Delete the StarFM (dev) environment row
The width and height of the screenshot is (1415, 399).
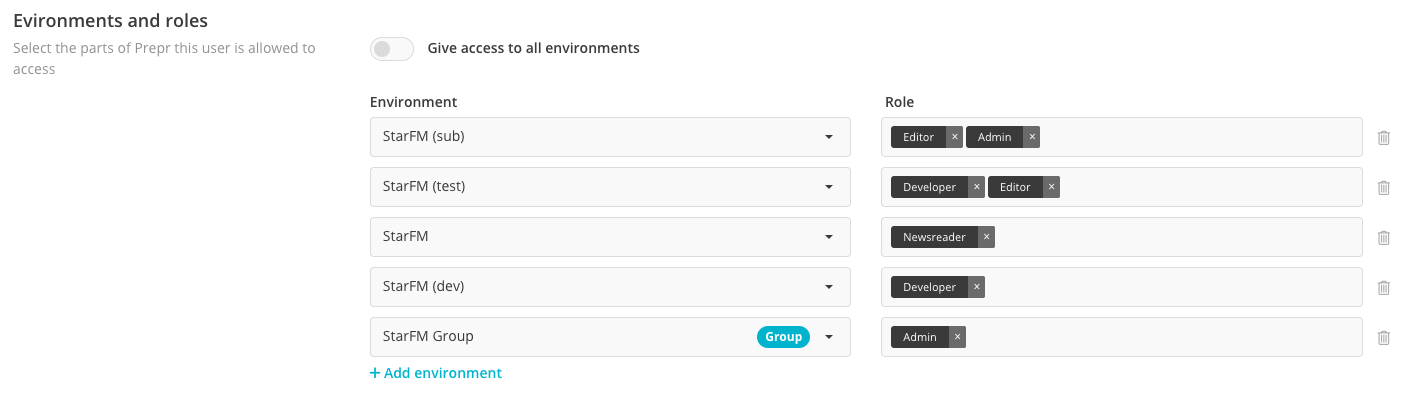click(x=1384, y=288)
